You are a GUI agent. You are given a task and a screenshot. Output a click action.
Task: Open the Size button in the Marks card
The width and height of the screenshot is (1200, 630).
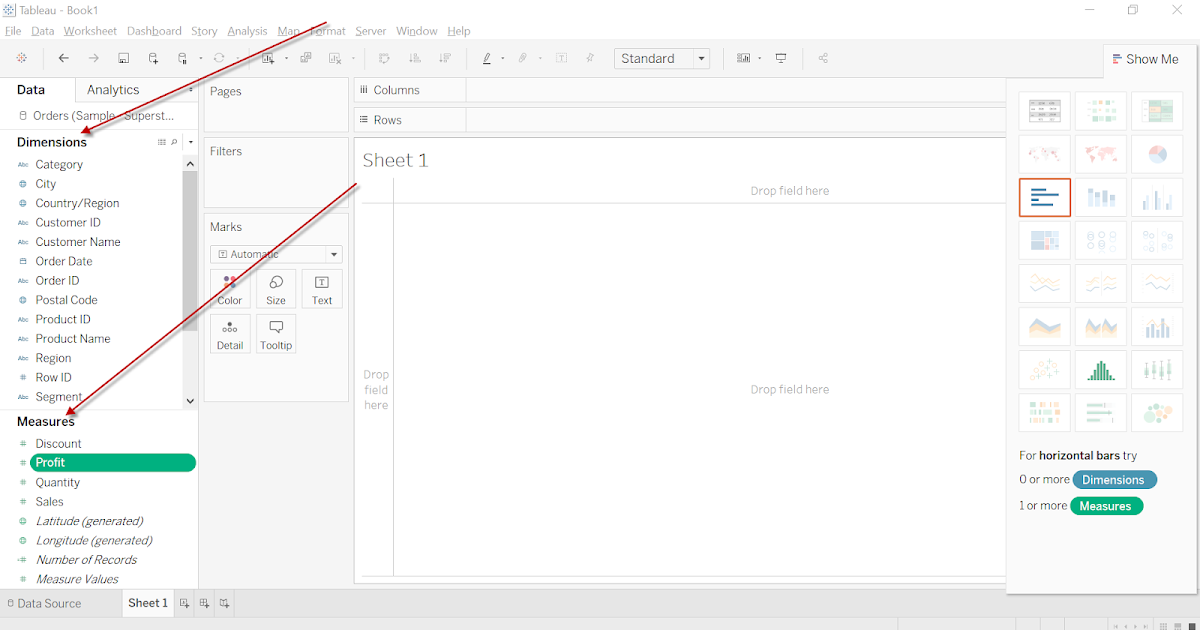point(276,289)
